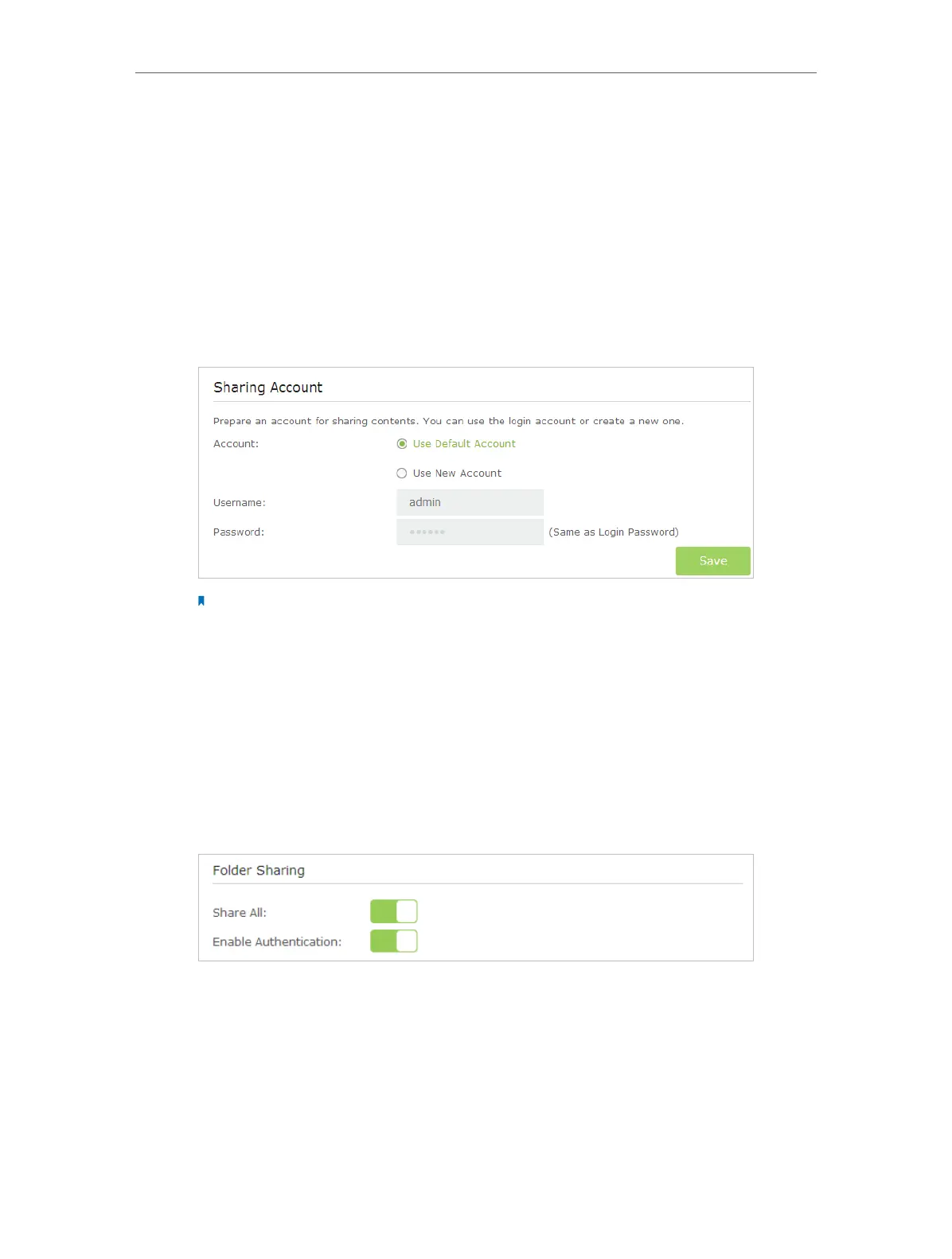952x1259 pixels.
Task: Click the "Enable Authentication:" label text
Action: [x=277, y=942]
